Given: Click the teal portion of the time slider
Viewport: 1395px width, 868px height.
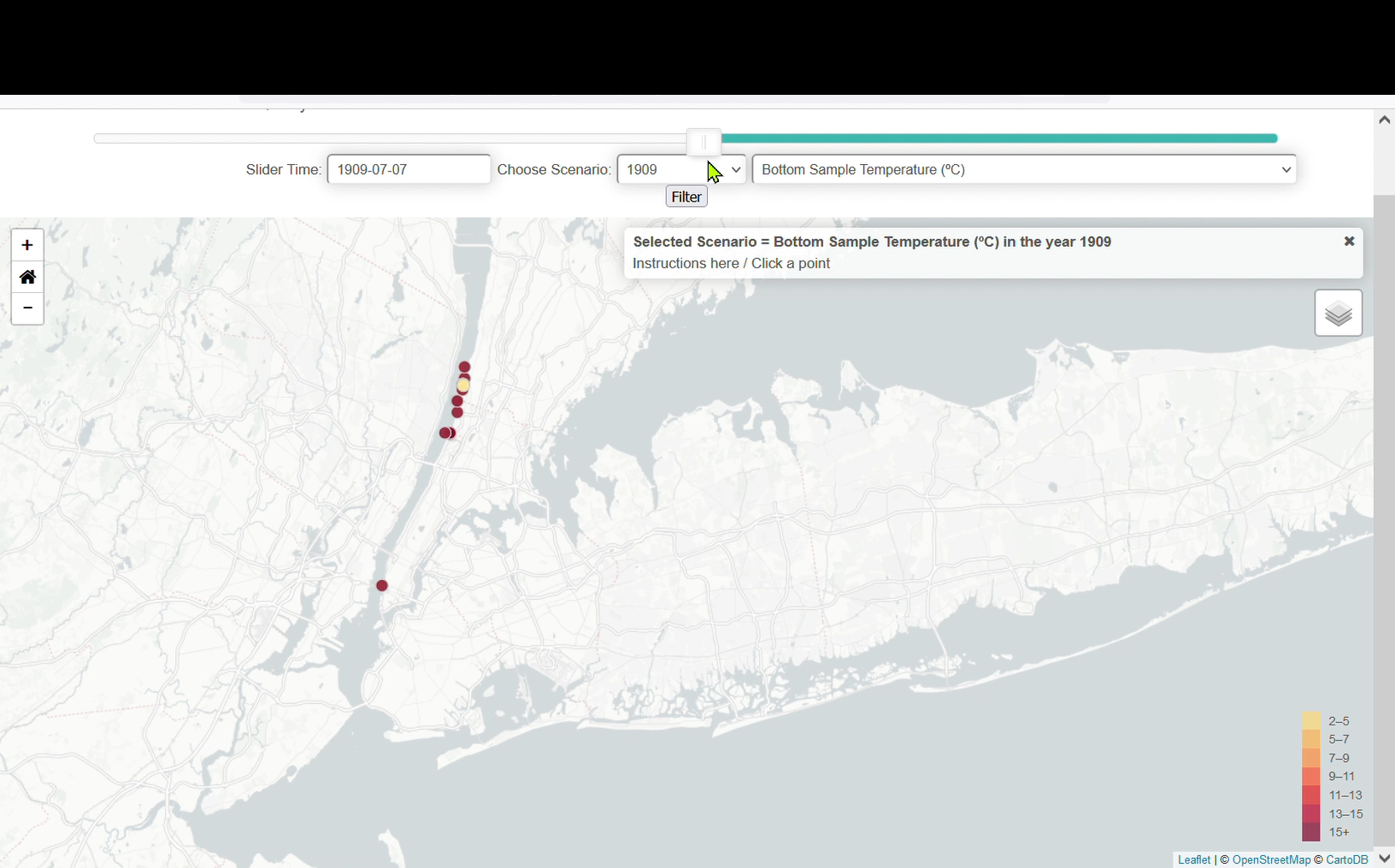Looking at the screenshot, I should click(998, 138).
